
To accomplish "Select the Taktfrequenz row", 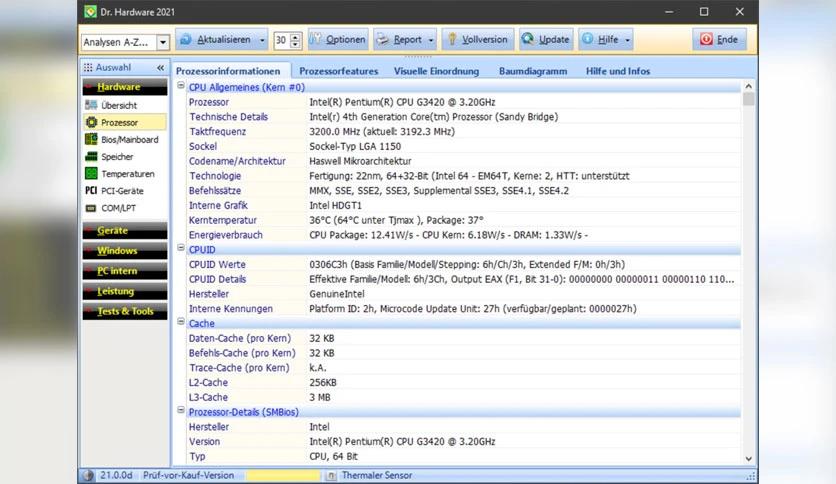I will click(x=463, y=132).
